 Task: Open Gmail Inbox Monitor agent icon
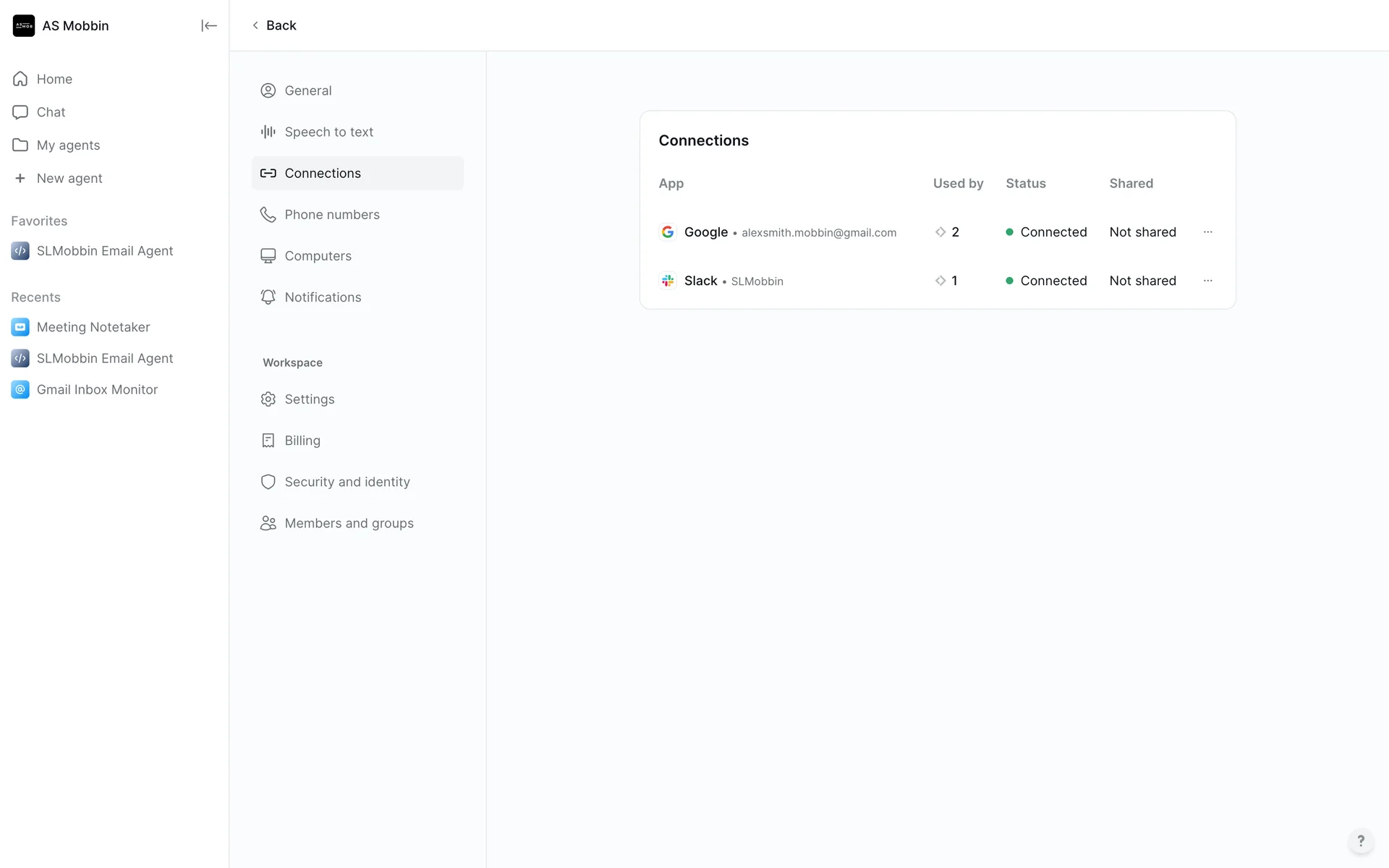click(20, 390)
